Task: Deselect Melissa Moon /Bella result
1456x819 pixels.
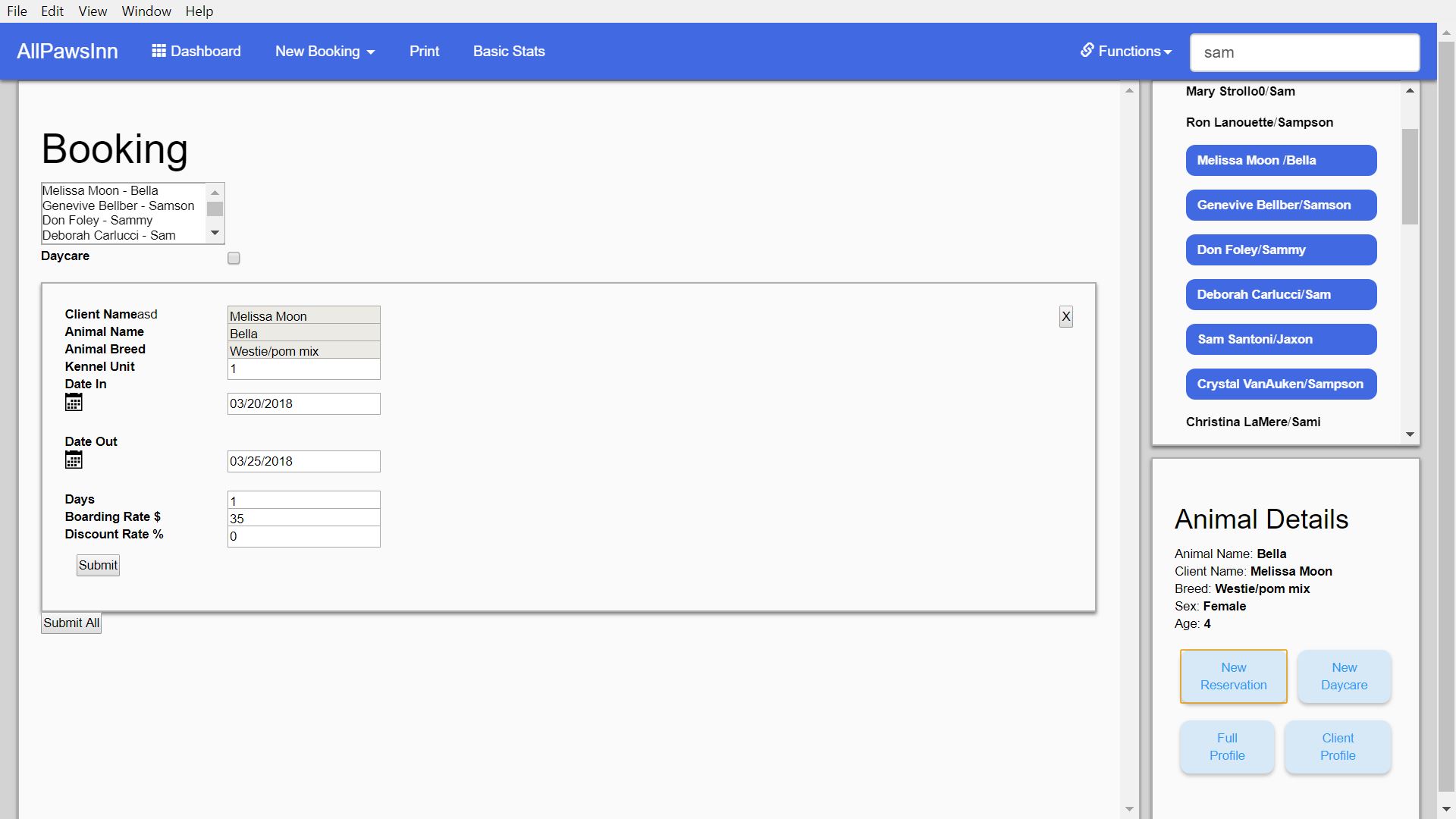Action: pos(1280,161)
